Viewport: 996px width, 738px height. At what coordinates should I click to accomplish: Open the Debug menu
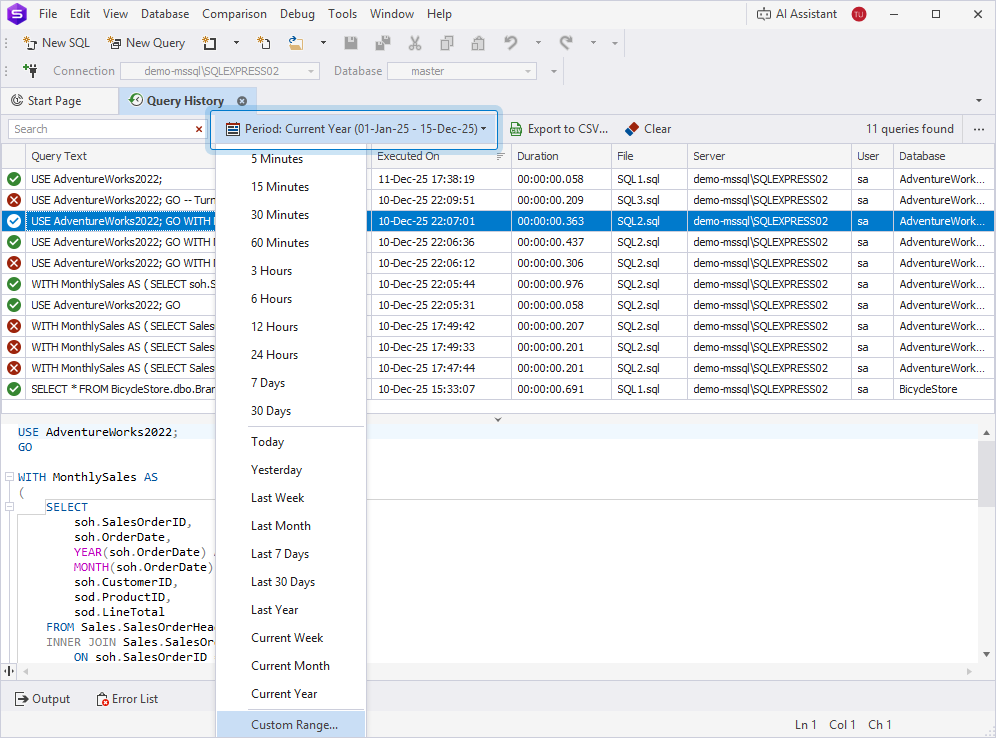297,14
